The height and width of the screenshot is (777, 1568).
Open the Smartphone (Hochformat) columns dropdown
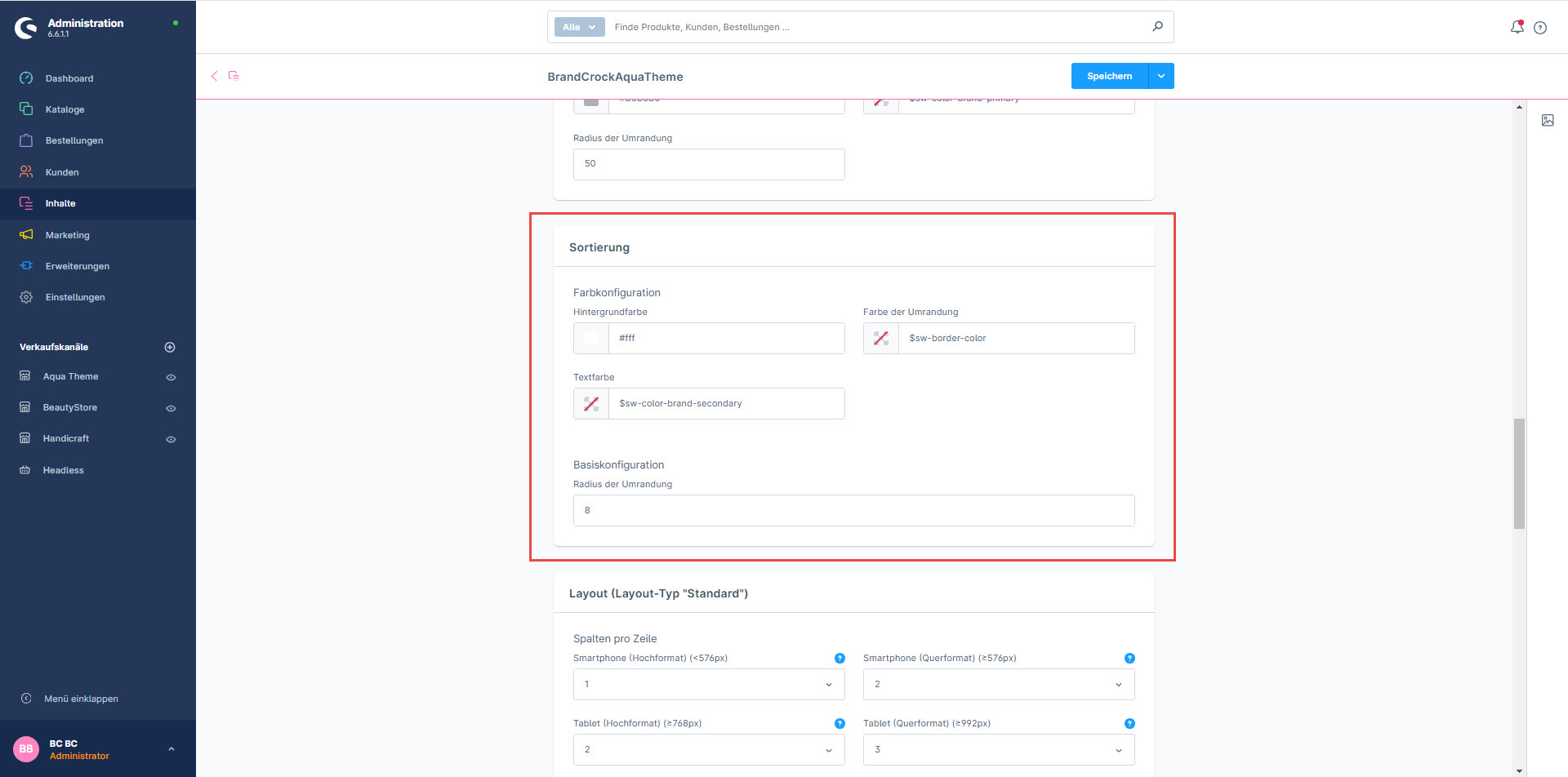(708, 685)
